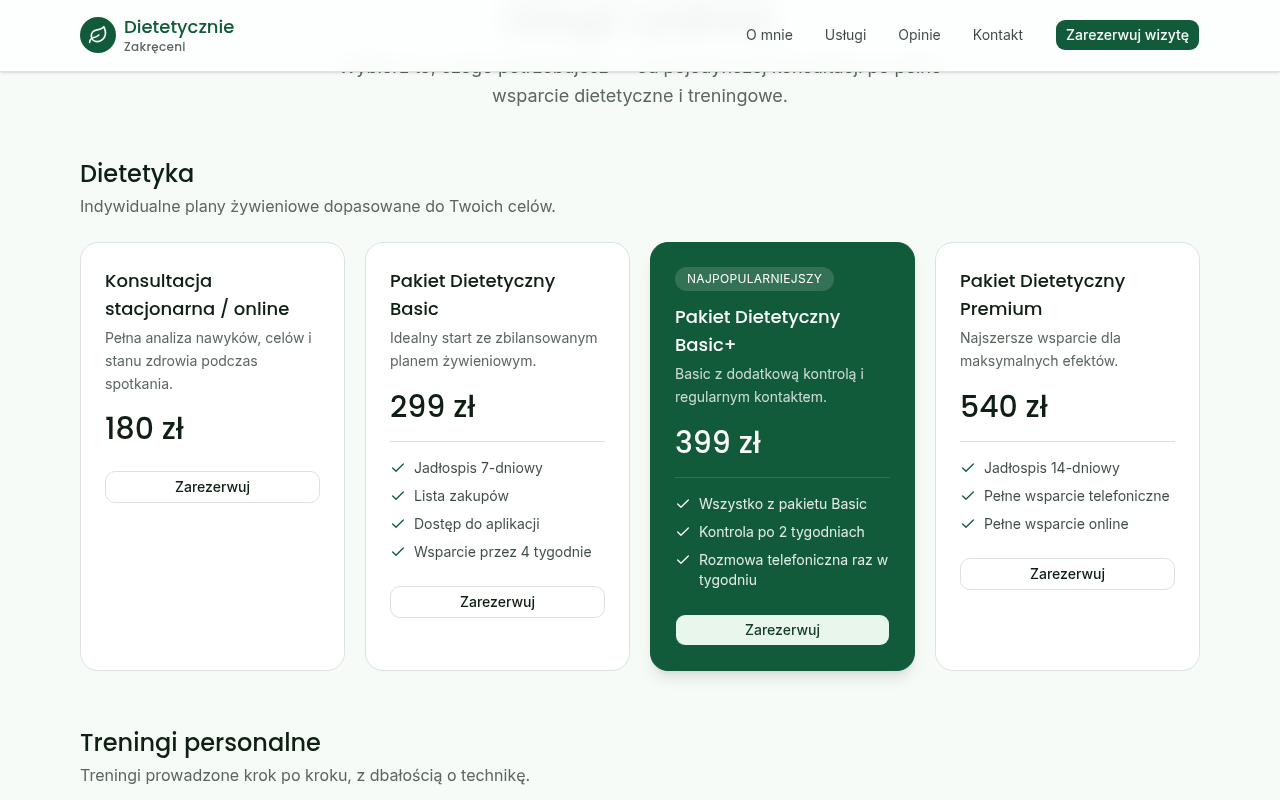Viewport: 1280px width, 800px height.
Task: Open the Dietetycznie Zakręceni brand name link
Action: click(x=178, y=35)
